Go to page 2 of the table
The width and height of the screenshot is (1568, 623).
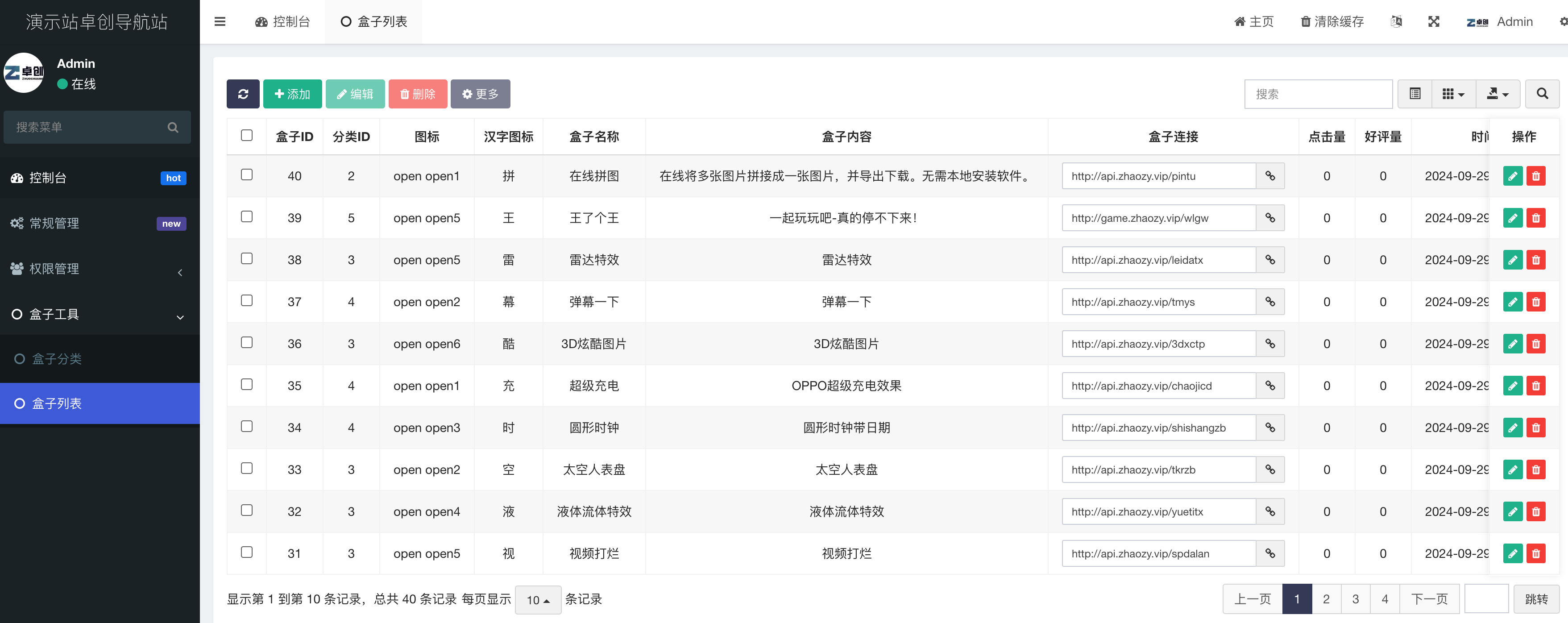tap(1326, 599)
